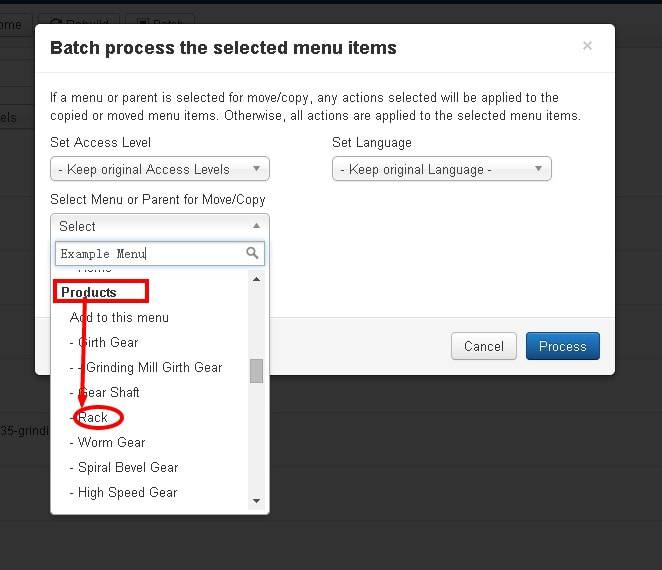Select Grinding Mill Girth Gear item
Image resolution: width=662 pixels, height=570 pixels.
pyautogui.click(x=150, y=367)
